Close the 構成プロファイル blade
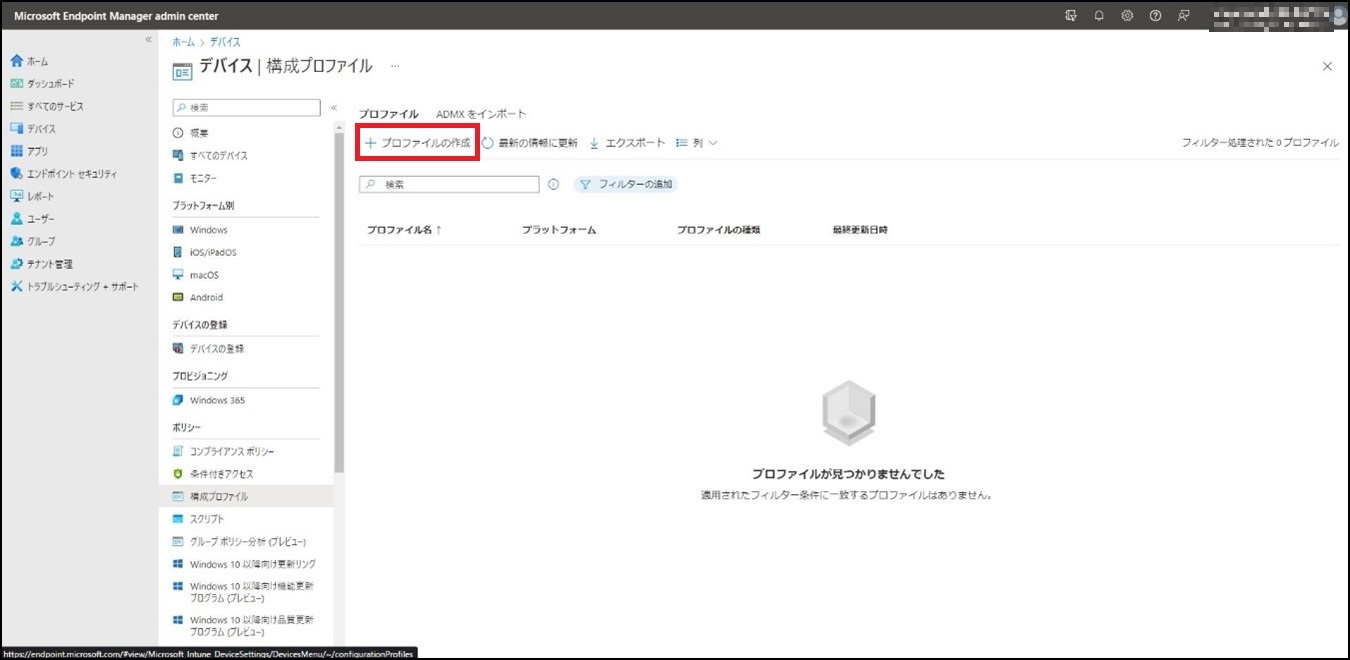Viewport: 1350px width, 660px height. click(1327, 66)
